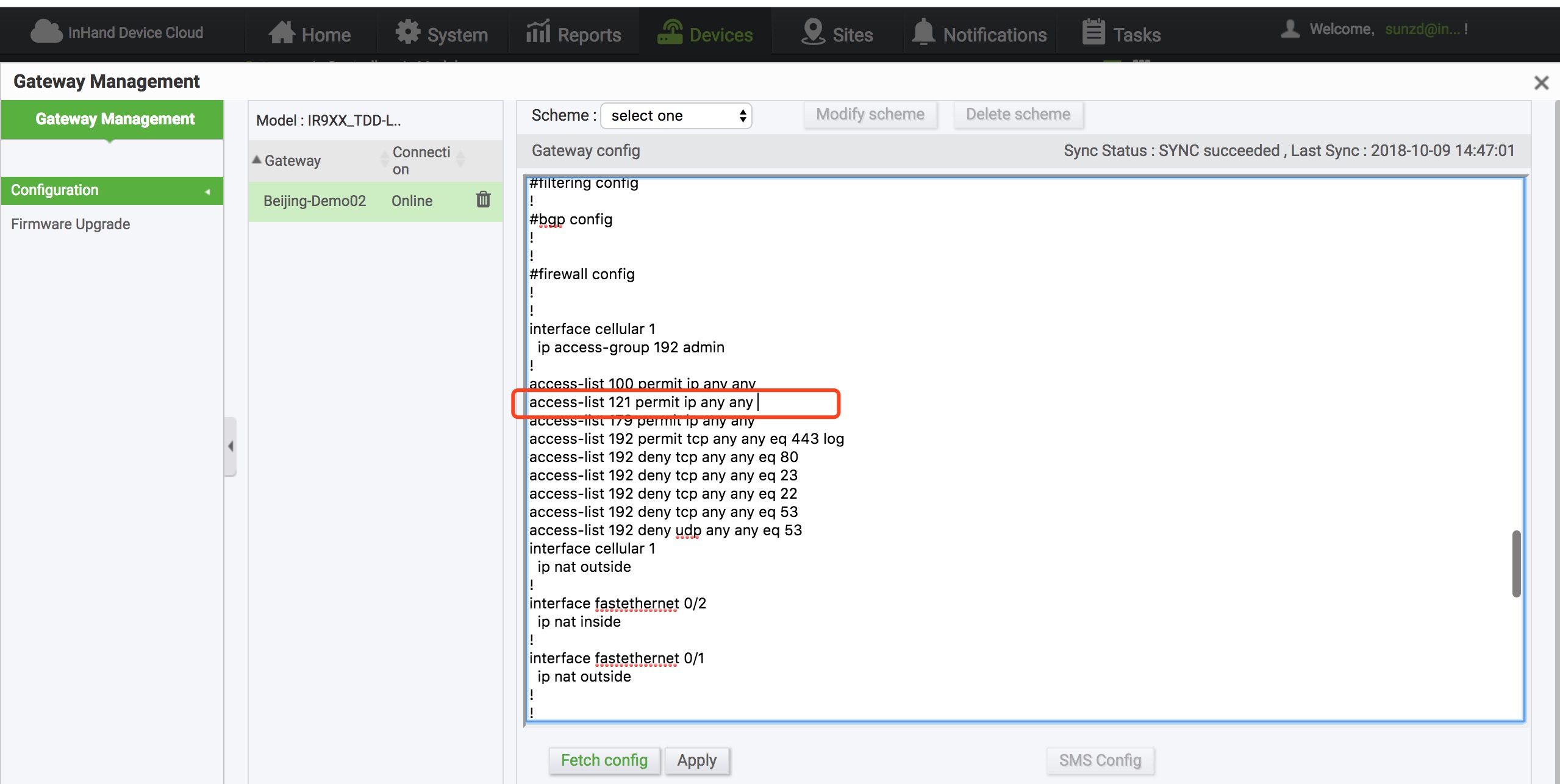Viewport: 1560px width, 784px height.
Task: Click the Sites map pin icon
Action: 812,32
